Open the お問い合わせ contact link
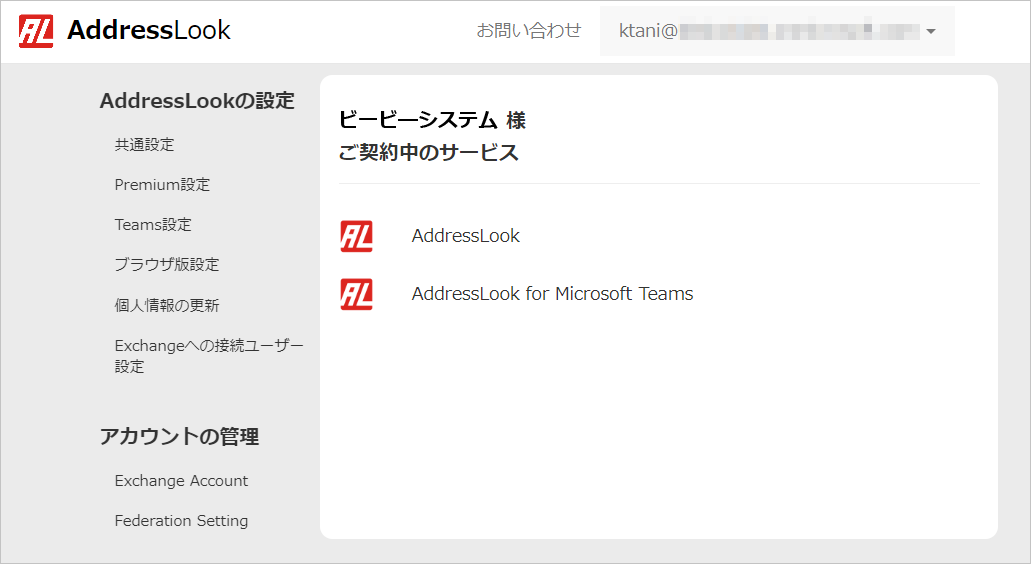 coord(529,31)
